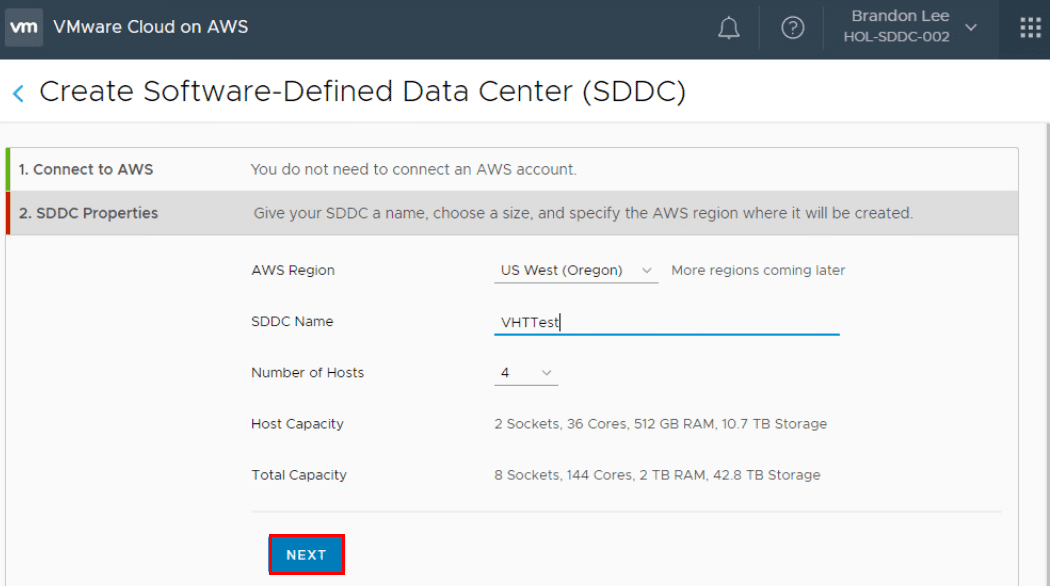Click the Host Capacity value text
Image resolution: width=1050 pixels, height=586 pixels.
click(660, 424)
